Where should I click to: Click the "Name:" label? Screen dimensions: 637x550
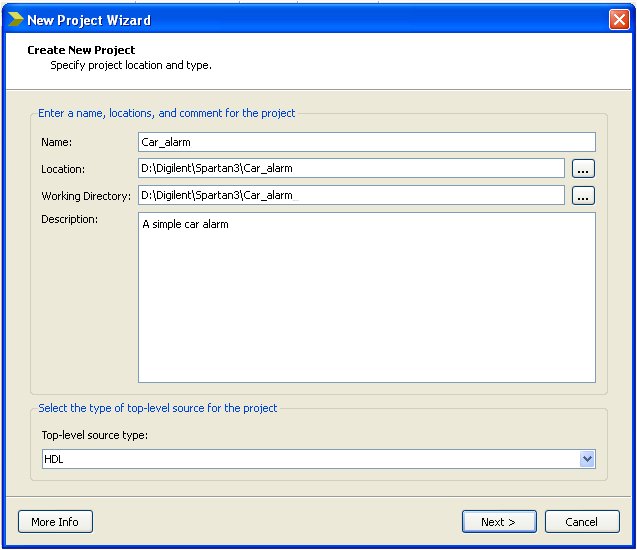click(57, 143)
